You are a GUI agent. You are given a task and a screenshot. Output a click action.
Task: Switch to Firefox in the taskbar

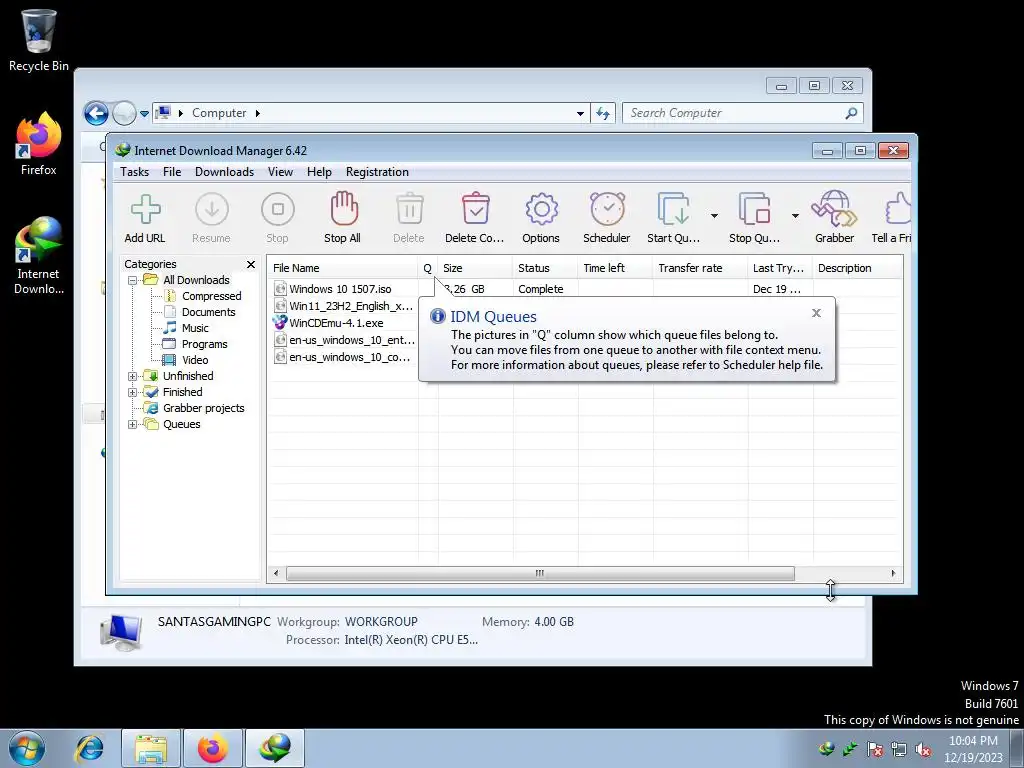point(212,748)
